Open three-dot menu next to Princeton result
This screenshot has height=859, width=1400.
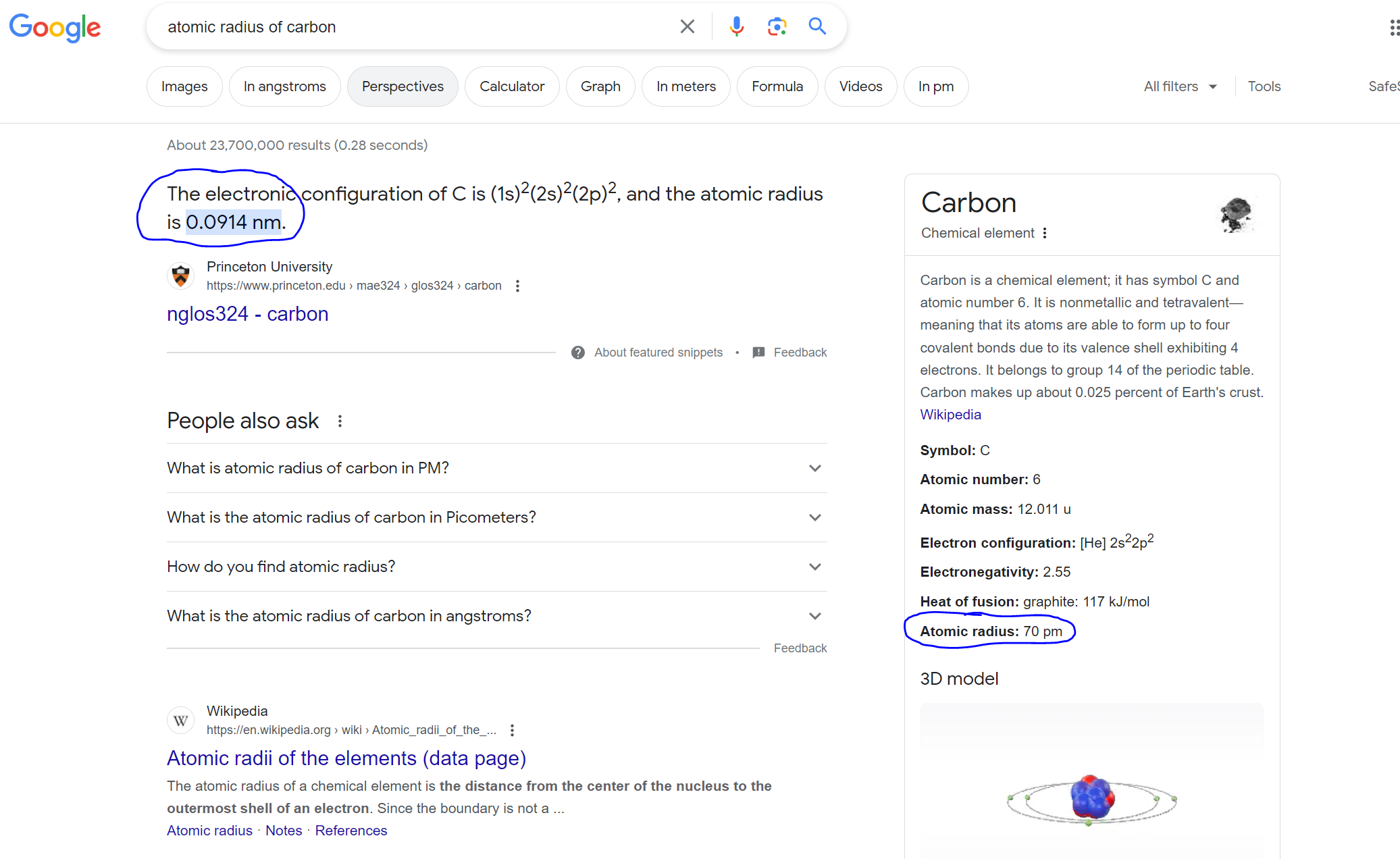(x=517, y=286)
